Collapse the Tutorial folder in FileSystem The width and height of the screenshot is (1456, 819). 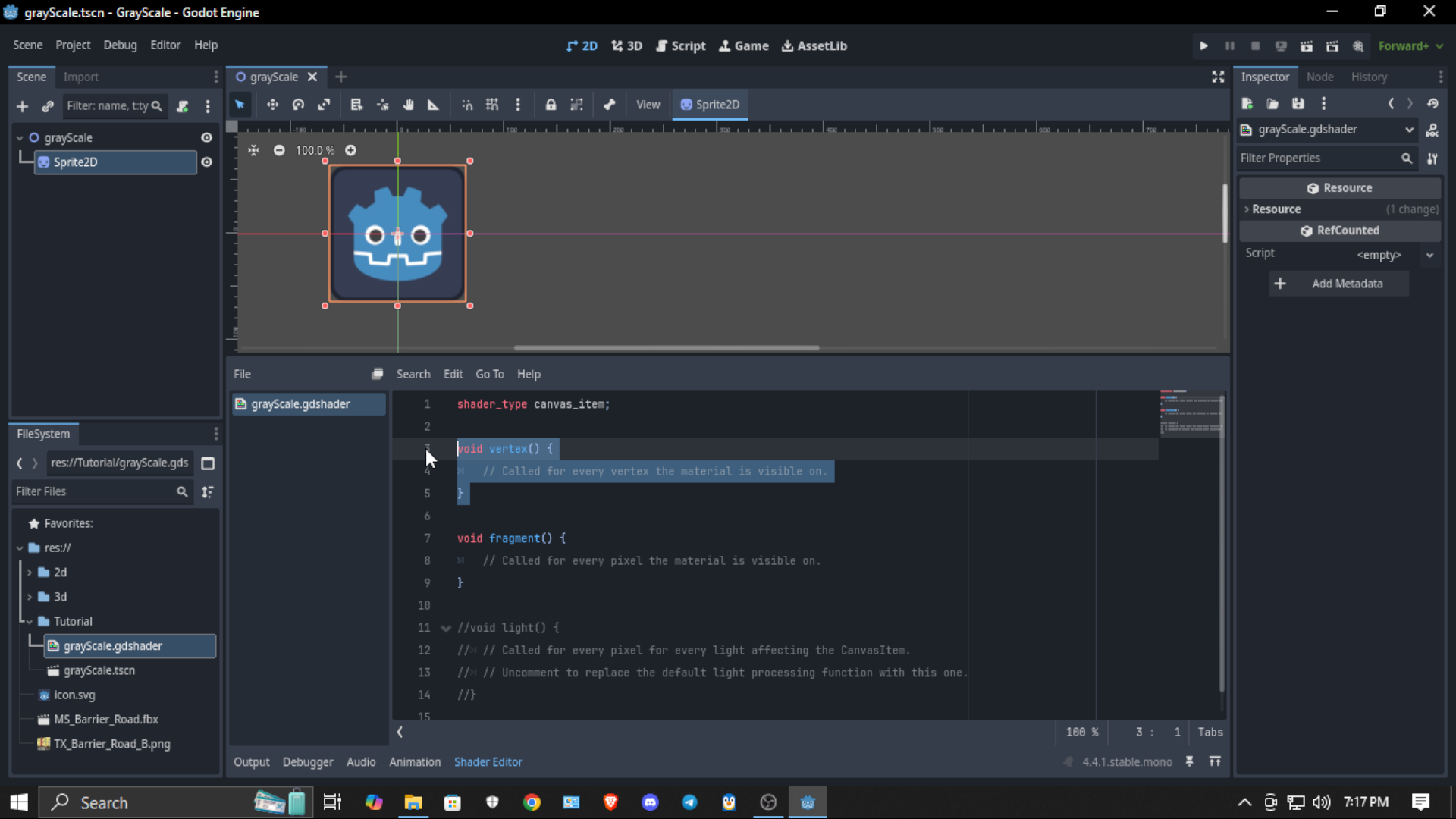coord(30,621)
